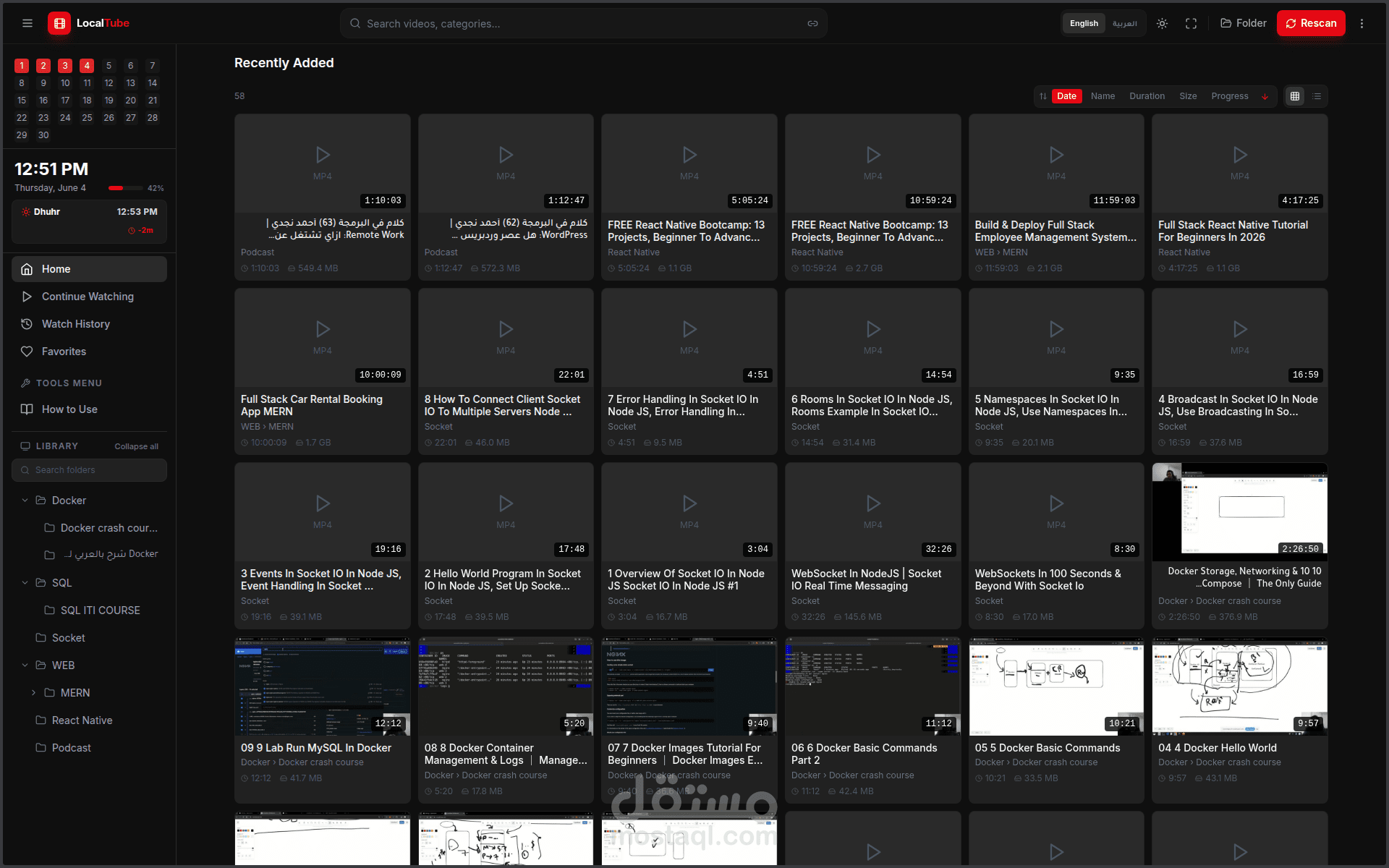Play the 1:10:03 Remote Work podcast video

pos(322,164)
